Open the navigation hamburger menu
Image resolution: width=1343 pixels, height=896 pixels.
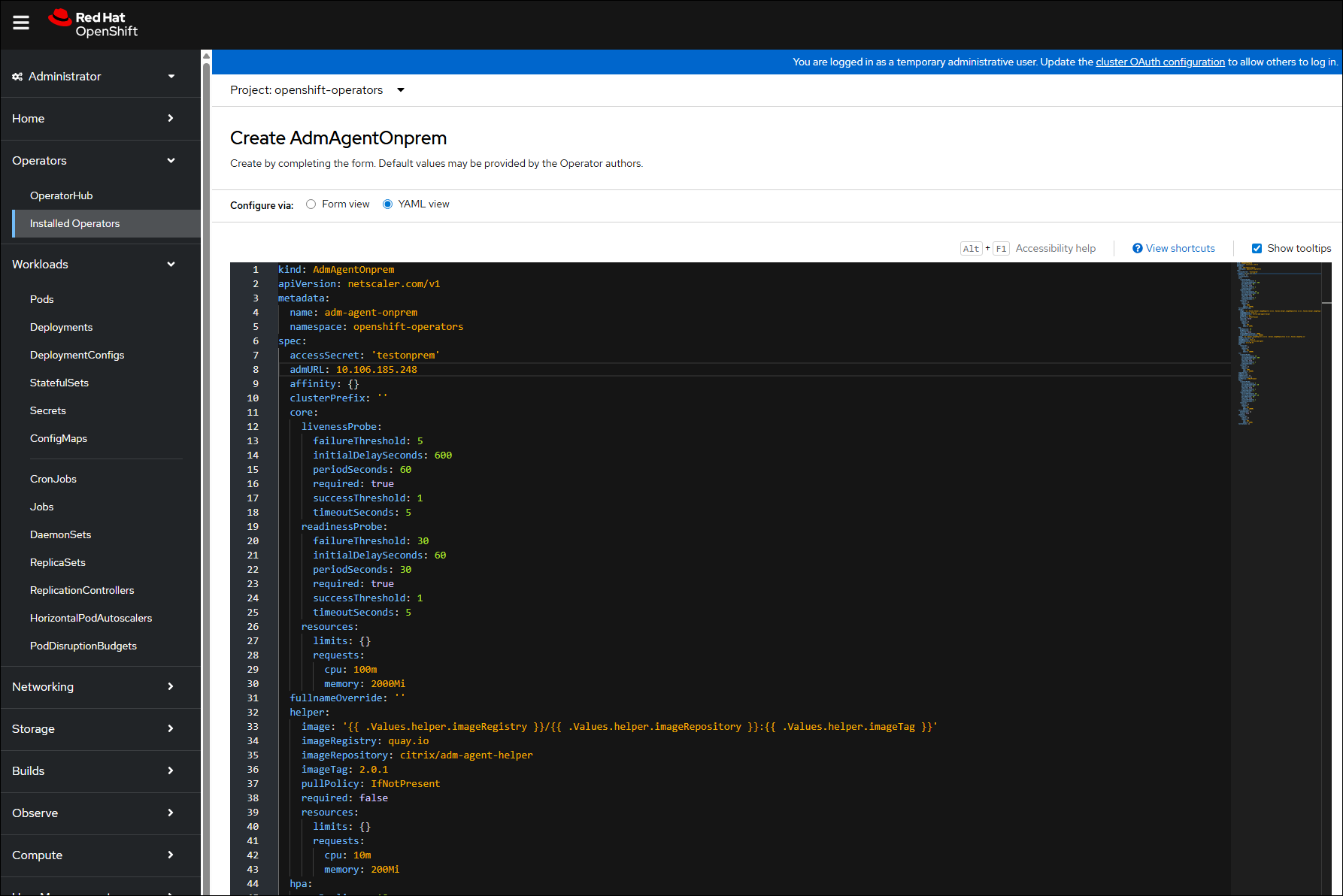(20, 23)
